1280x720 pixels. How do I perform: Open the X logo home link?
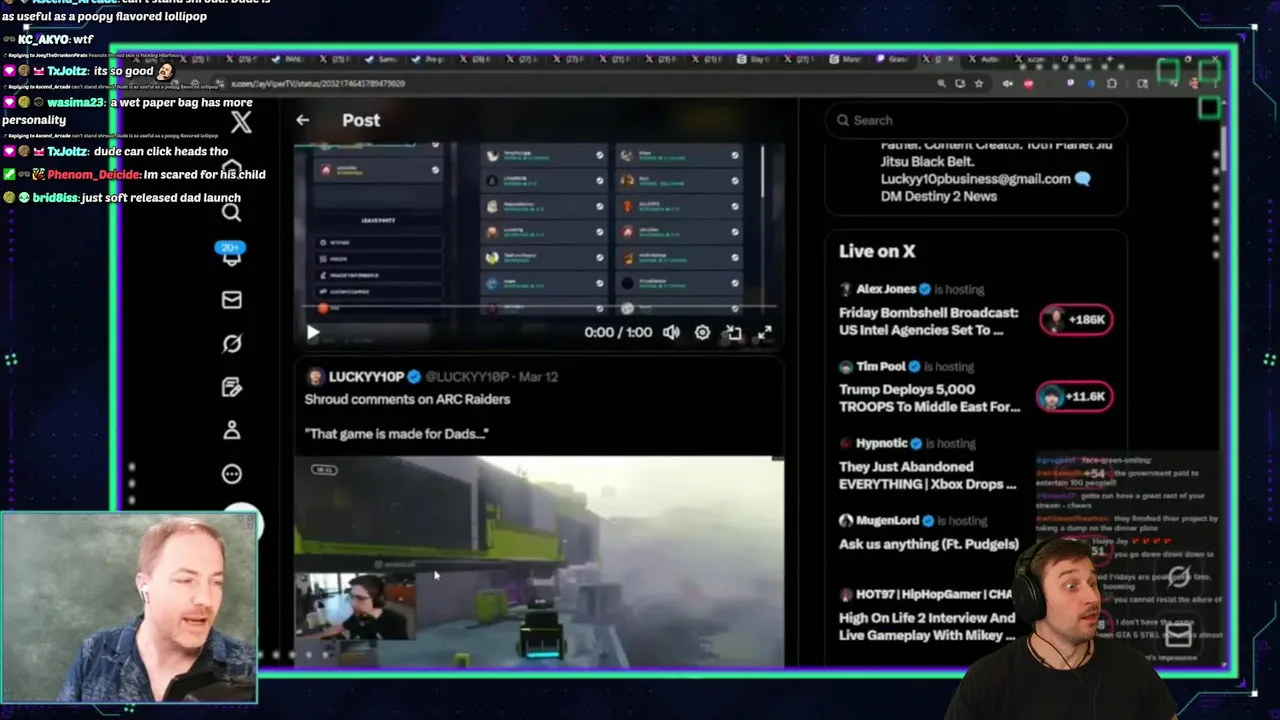point(241,123)
